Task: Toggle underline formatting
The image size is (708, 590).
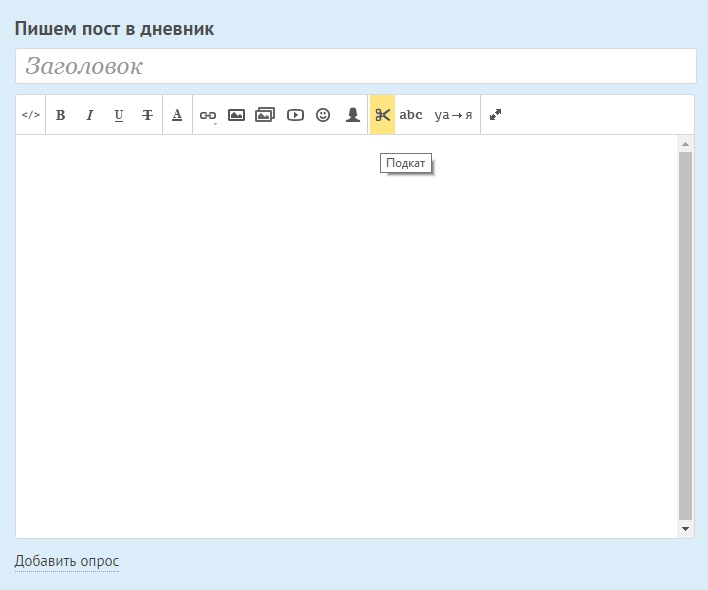Action: click(118, 115)
